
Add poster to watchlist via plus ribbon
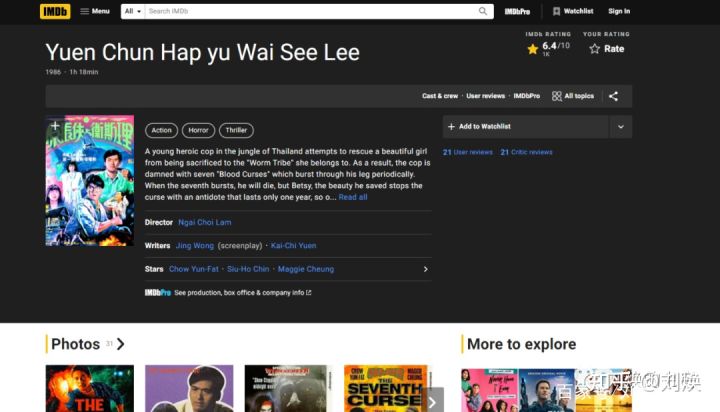(55, 125)
